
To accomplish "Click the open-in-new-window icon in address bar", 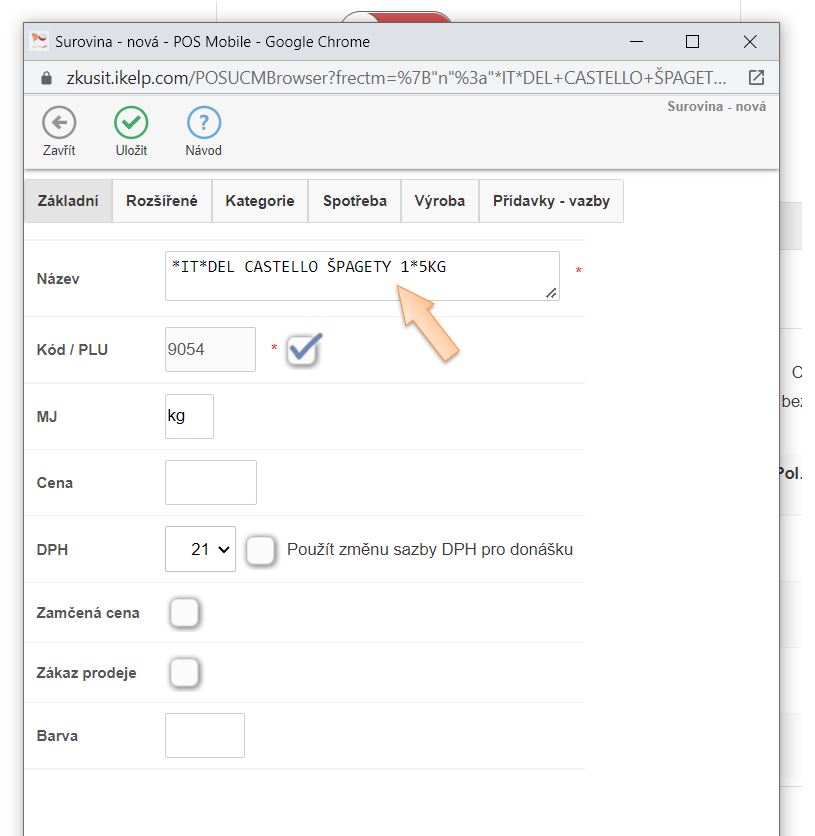I will 756,77.
